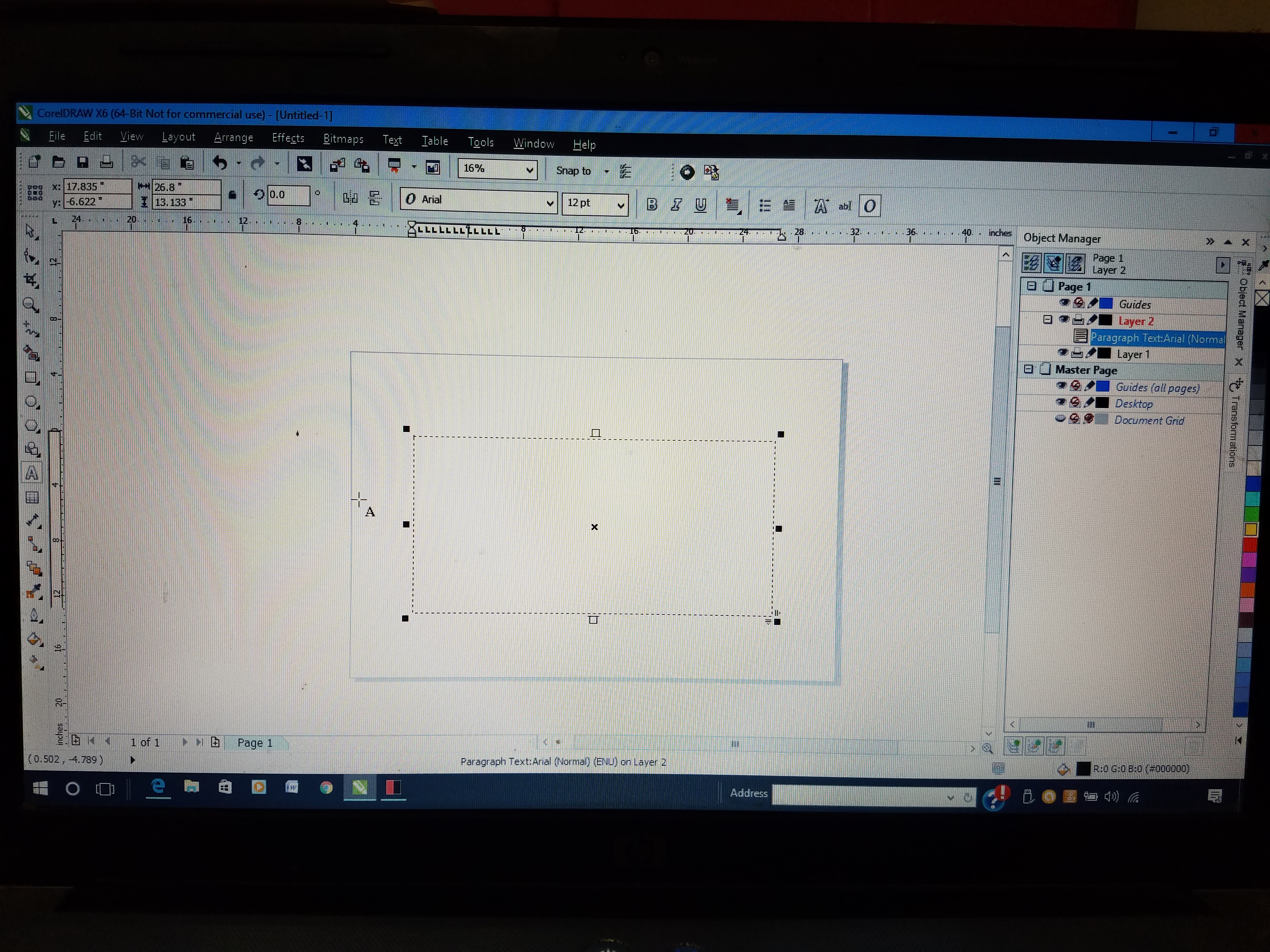Open the Effects menu
1270x952 pixels.
288,138
